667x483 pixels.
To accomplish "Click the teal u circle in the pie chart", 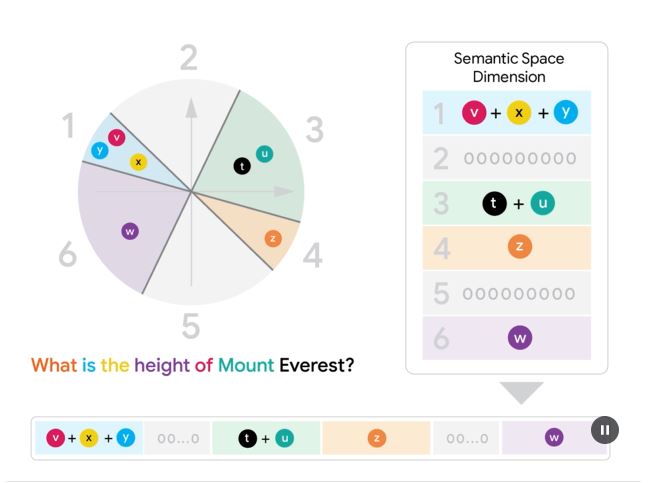I will pos(265,154).
